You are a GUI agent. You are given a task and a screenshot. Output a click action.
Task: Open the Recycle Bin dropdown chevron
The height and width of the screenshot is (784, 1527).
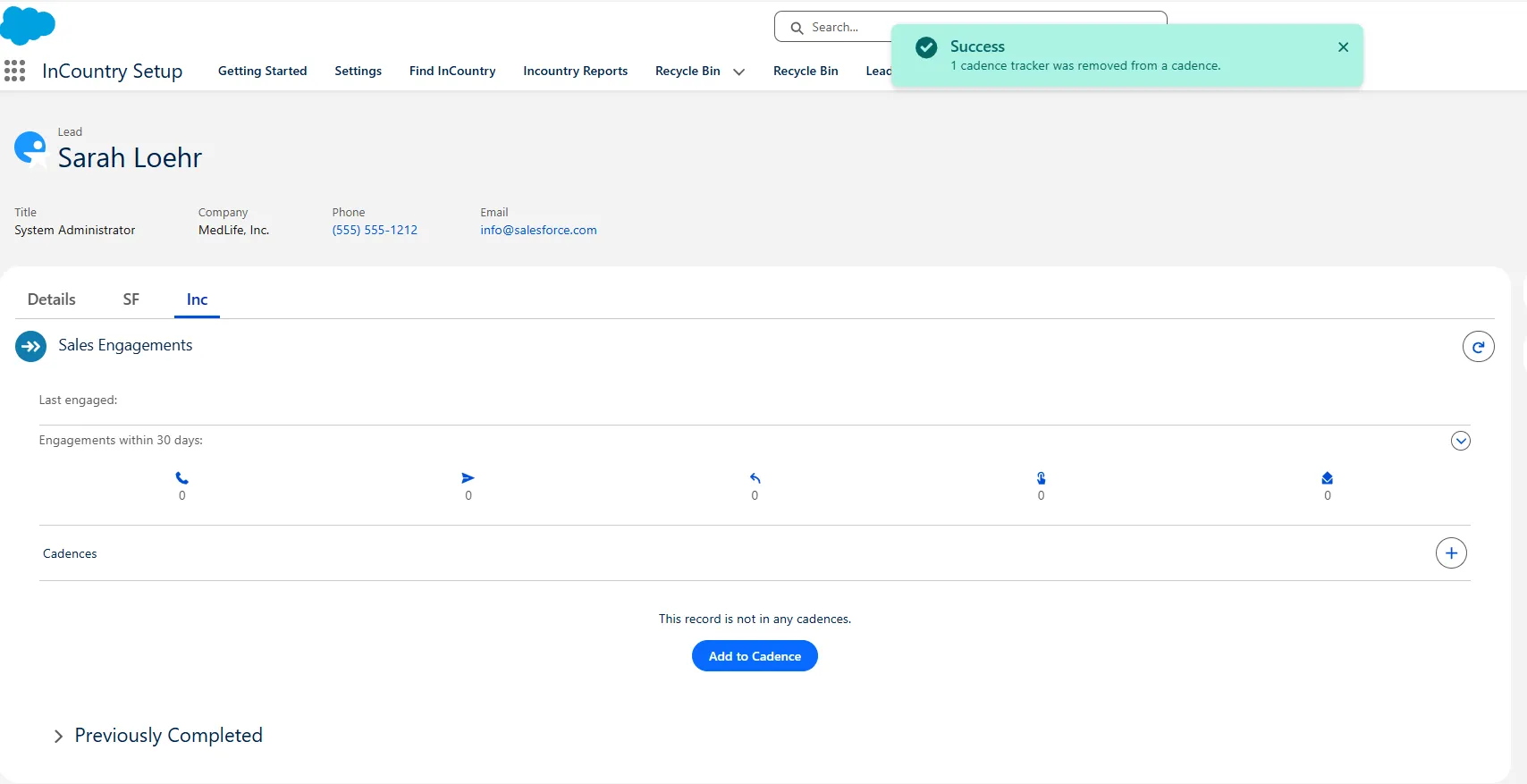click(738, 72)
